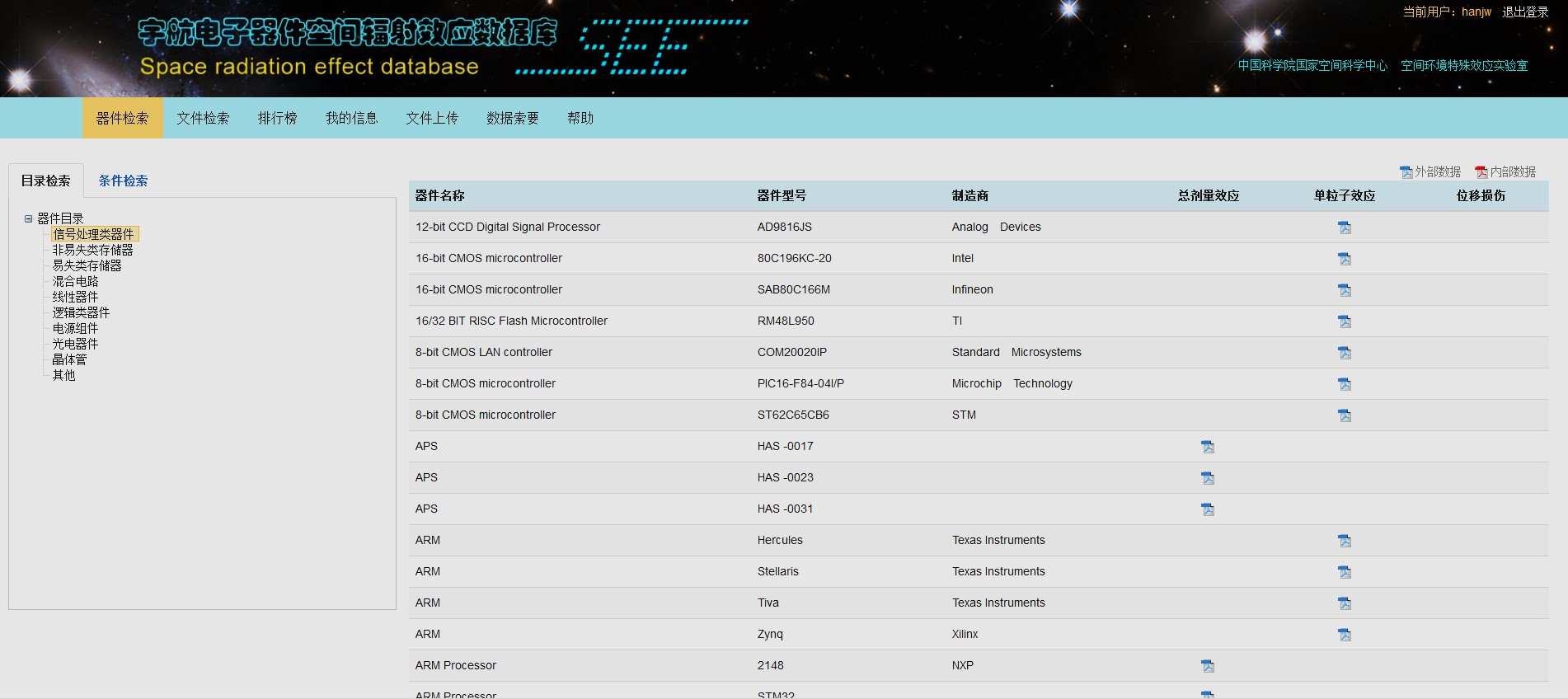The image size is (1568, 699).
Task: Collapse the 器件目录 tree root
Action: click(x=28, y=218)
